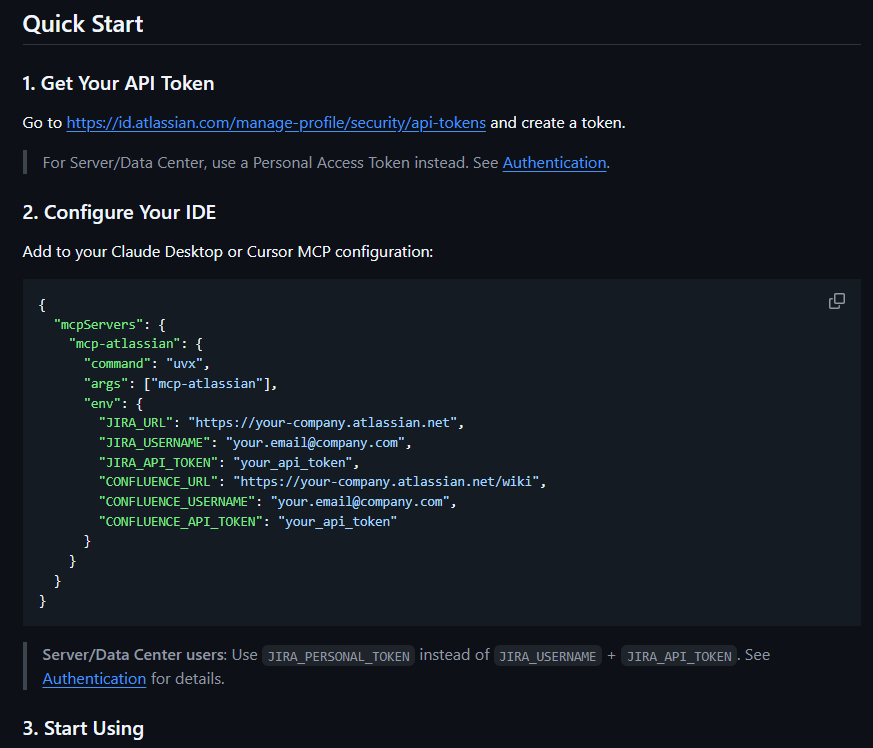The height and width of the screenshot is (748, 873).
Task: Click the Configure Your IDE heading
Action: [119, 212]
